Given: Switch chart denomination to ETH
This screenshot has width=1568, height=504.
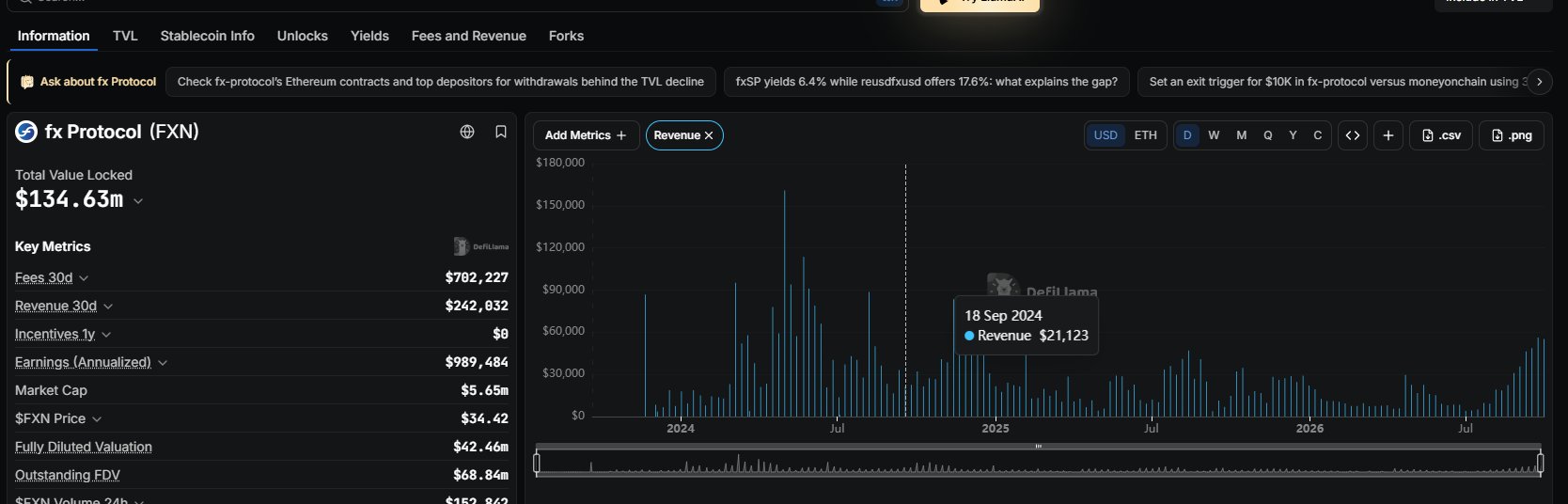Looking at the screenshot, I should pos(1146,135).
